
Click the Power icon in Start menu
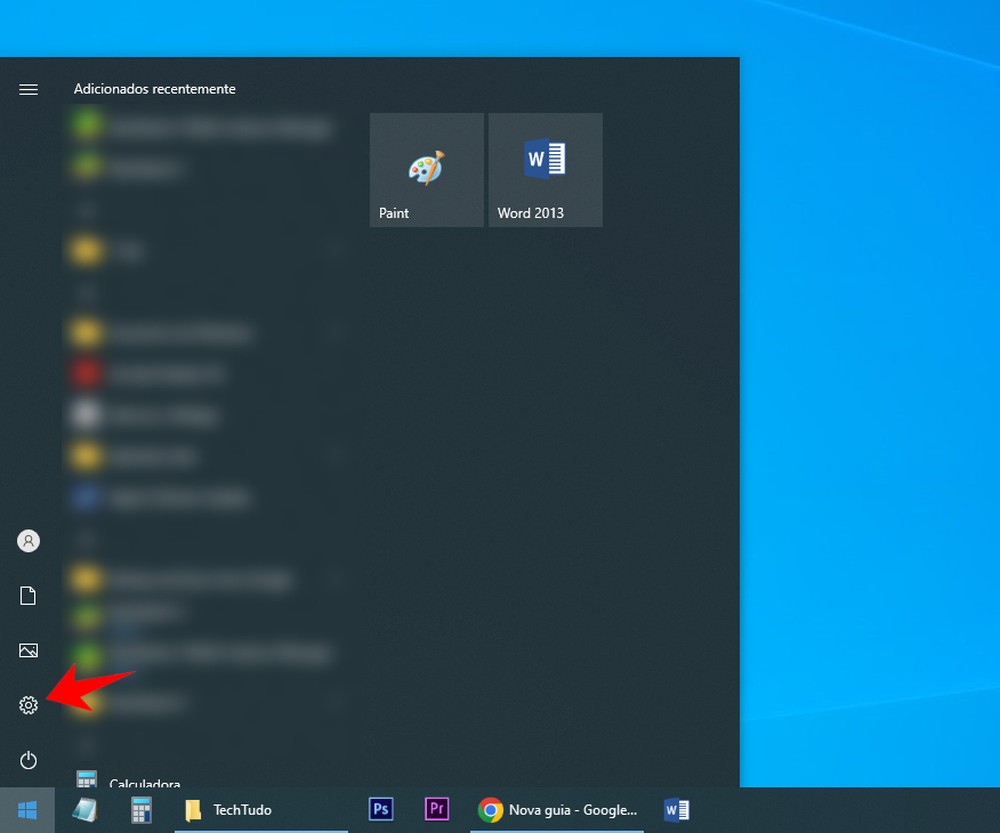pos(28,760)
